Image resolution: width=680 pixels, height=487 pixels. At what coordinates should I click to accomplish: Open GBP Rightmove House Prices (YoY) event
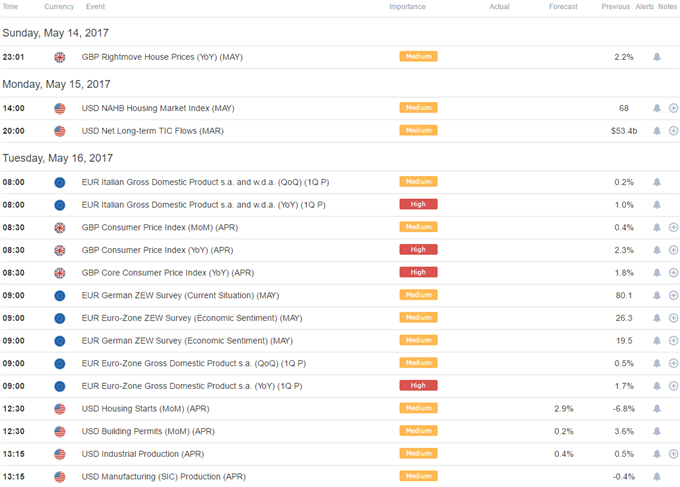point(162,57)
